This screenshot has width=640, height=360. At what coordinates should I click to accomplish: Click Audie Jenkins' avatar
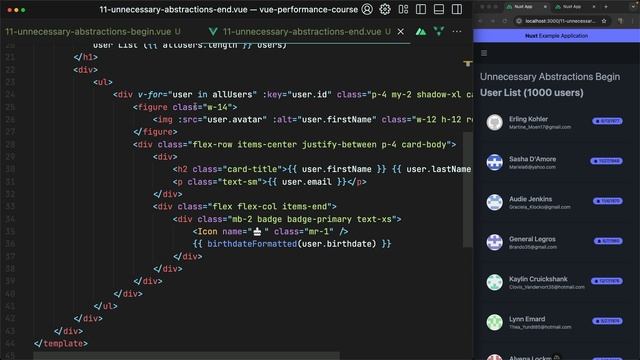pos(494,202)
